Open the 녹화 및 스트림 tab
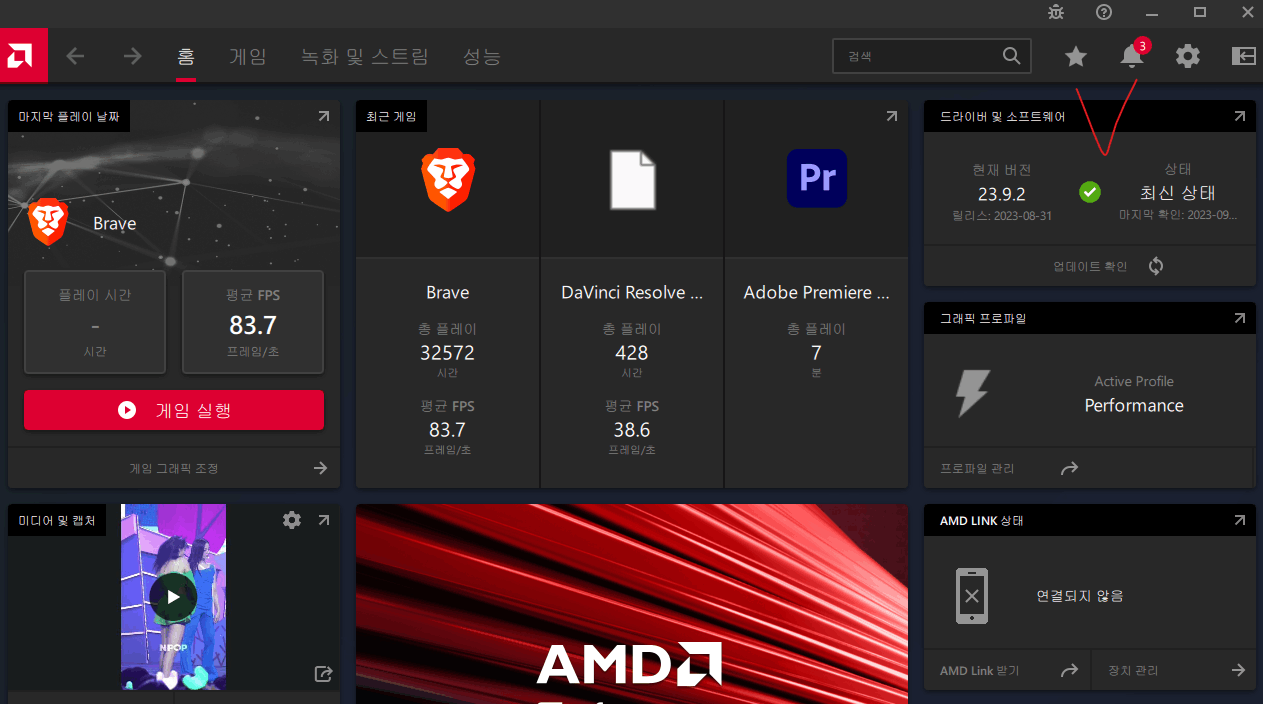The height and width of the screenshot is (704, 1263). coord(365,56)
